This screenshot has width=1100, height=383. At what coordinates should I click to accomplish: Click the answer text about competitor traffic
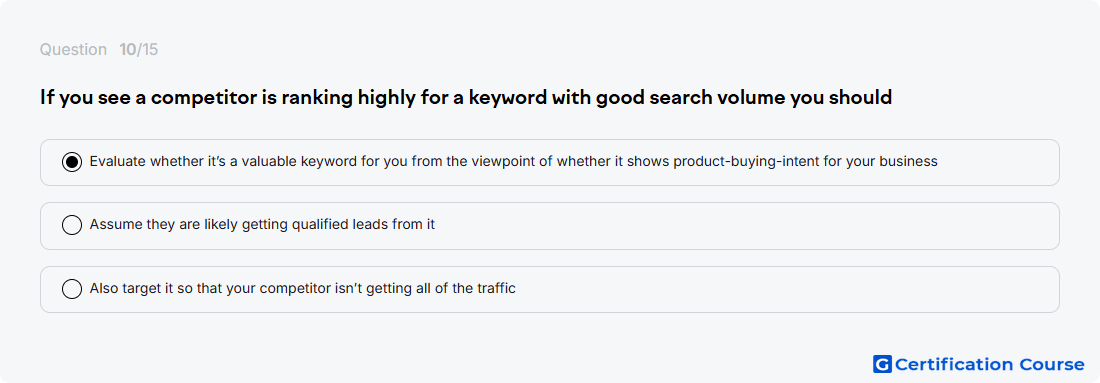point(302,288)
